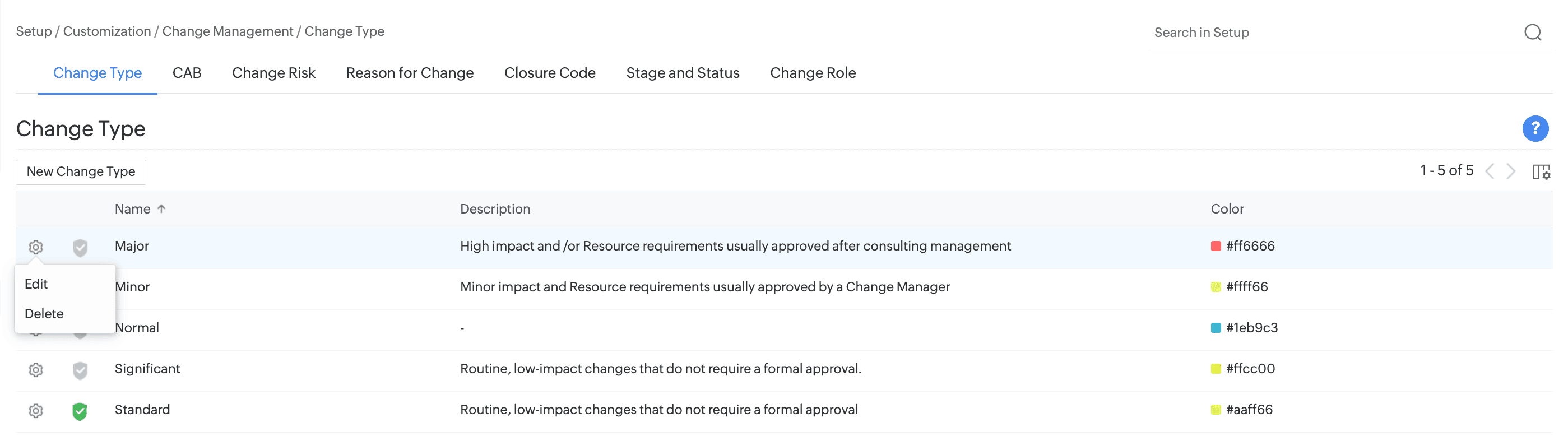The width and height of the screenshot is (1568, 436).
Task: Open the gear menu for Standard row
Action: [36, 410]
